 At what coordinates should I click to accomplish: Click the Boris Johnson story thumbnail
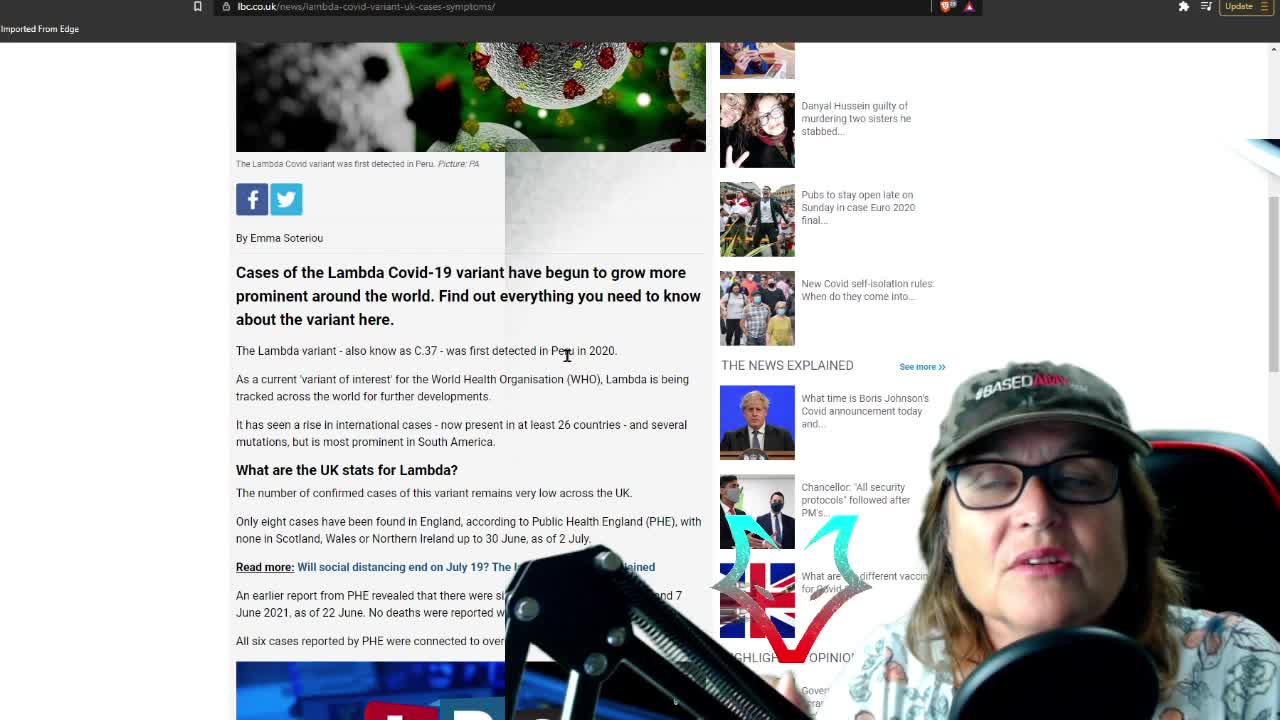pyautogui.click(x=757, y=422)
